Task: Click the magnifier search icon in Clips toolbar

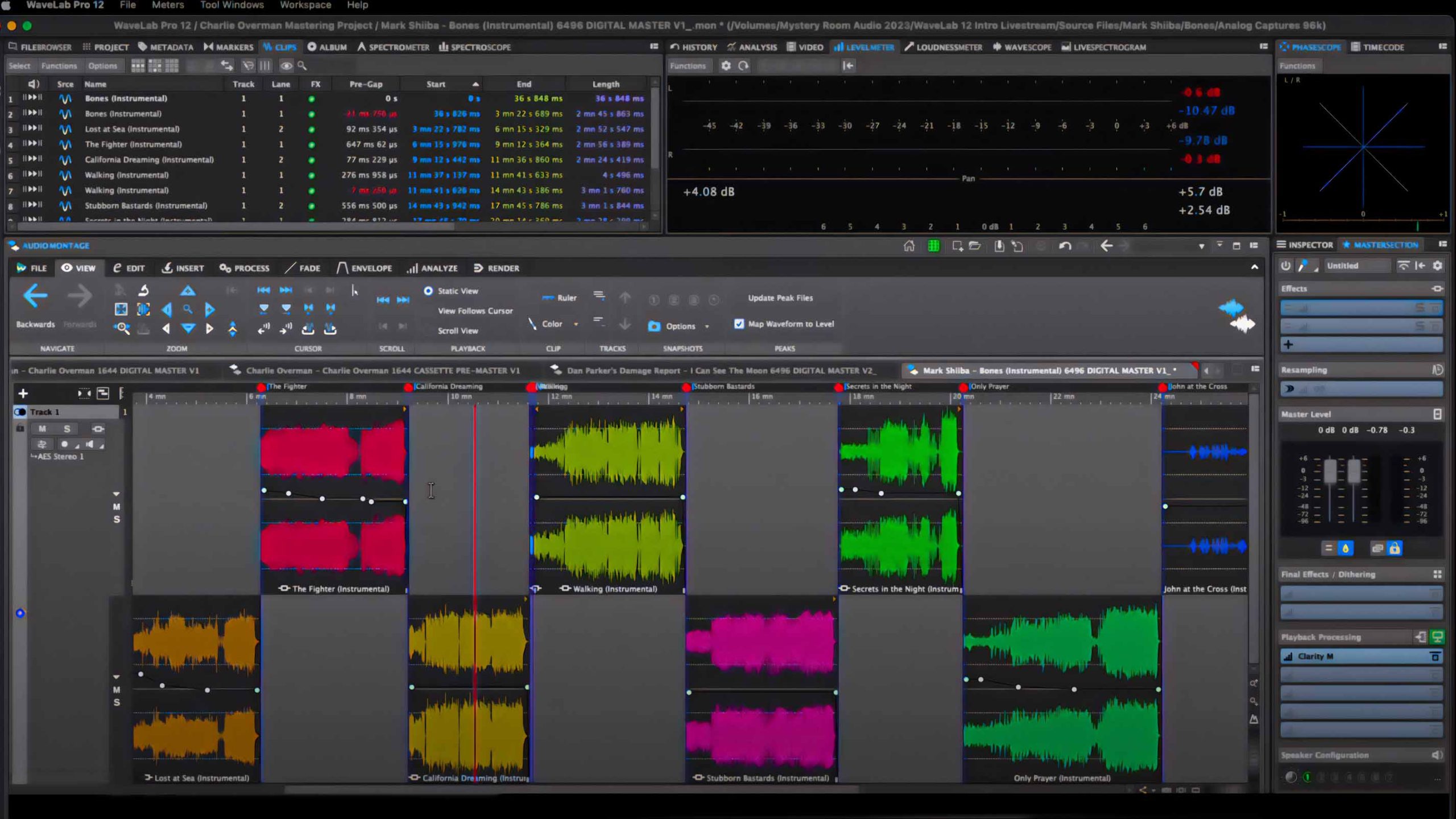Action: [302, 66]
